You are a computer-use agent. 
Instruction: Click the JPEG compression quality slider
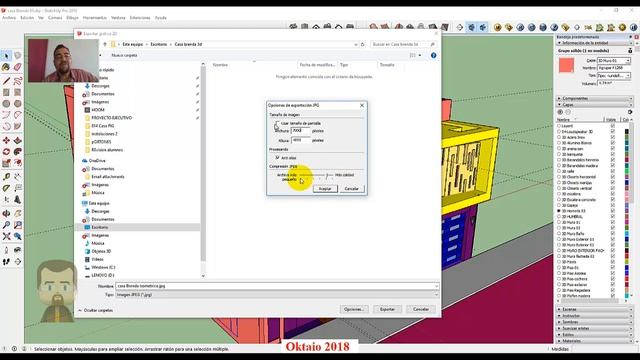pyautogui.click(x=316, y=175)
